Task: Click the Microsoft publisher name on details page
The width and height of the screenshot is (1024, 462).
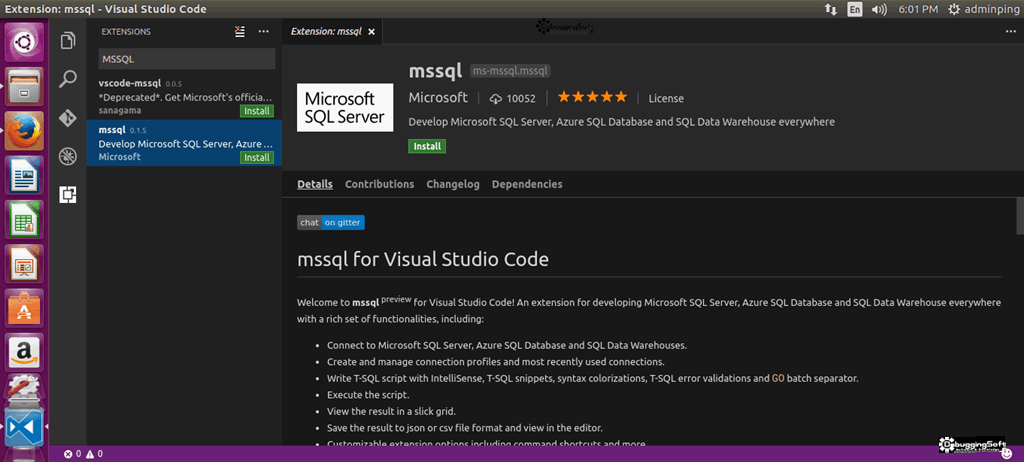Action: click(438, 98)
